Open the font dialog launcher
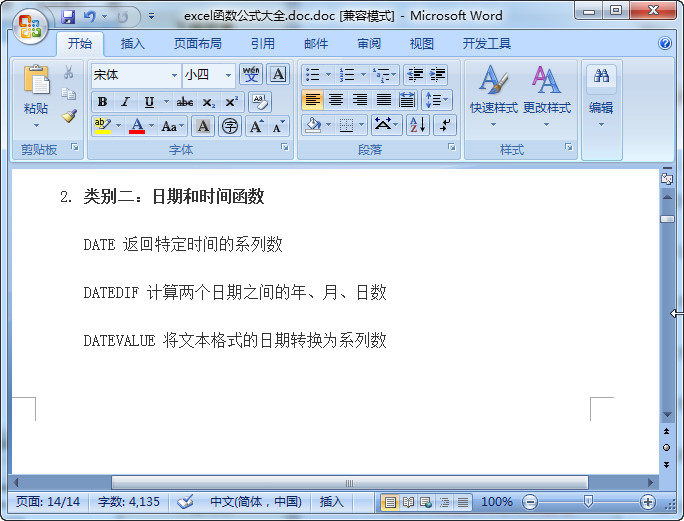Screen dimensions: 684x521 point(285,147)
